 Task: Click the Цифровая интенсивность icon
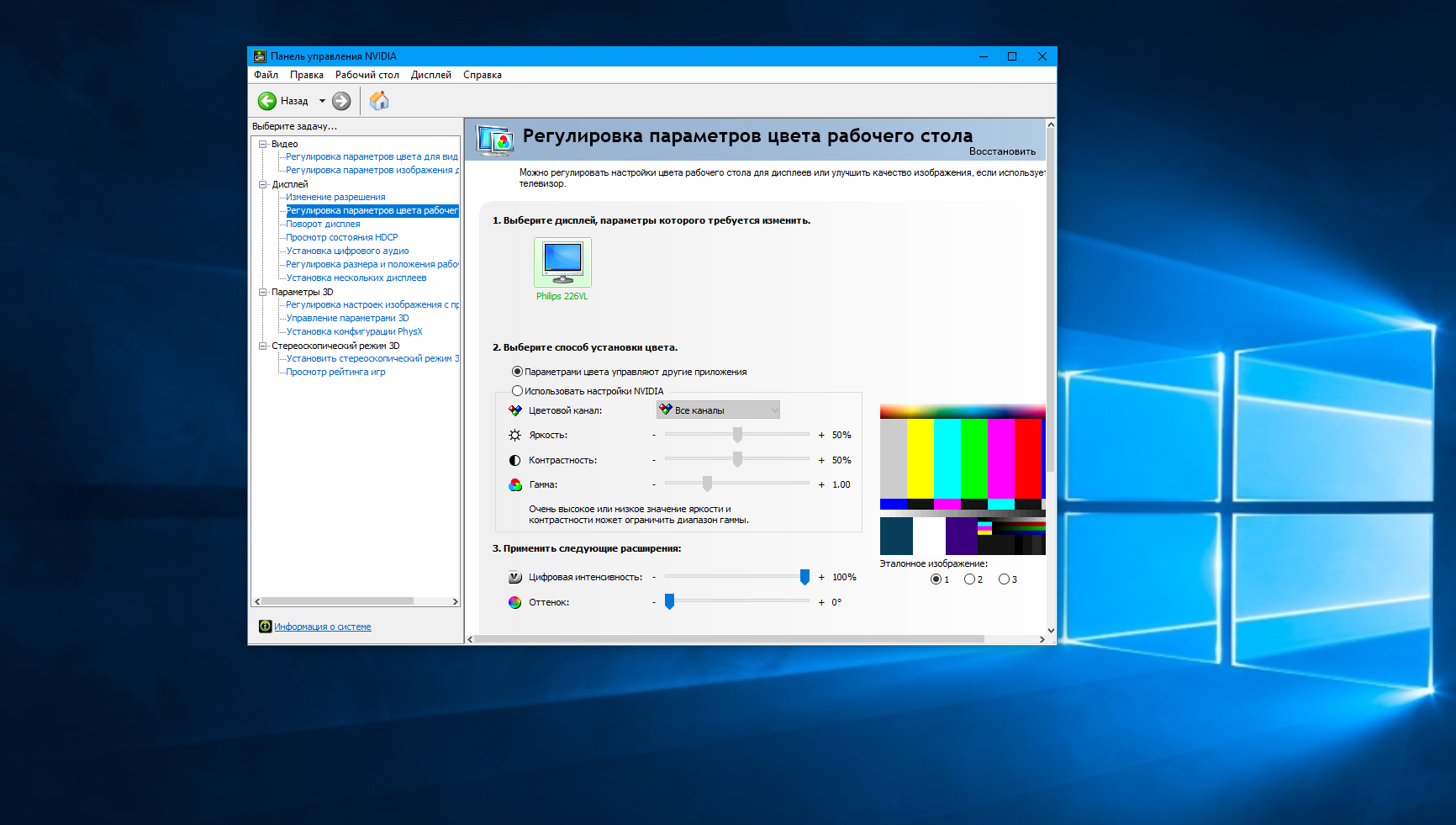(x=515, y=577)
